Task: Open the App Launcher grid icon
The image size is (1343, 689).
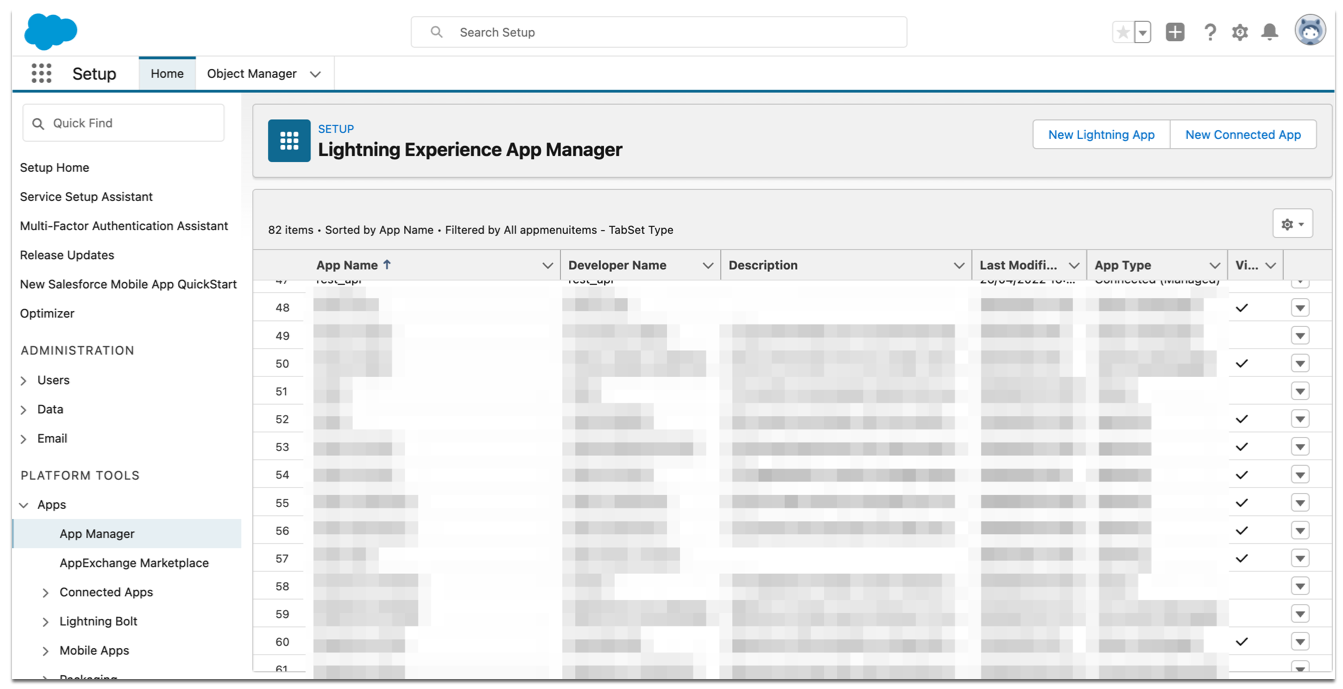Action: tap(41, 74)
